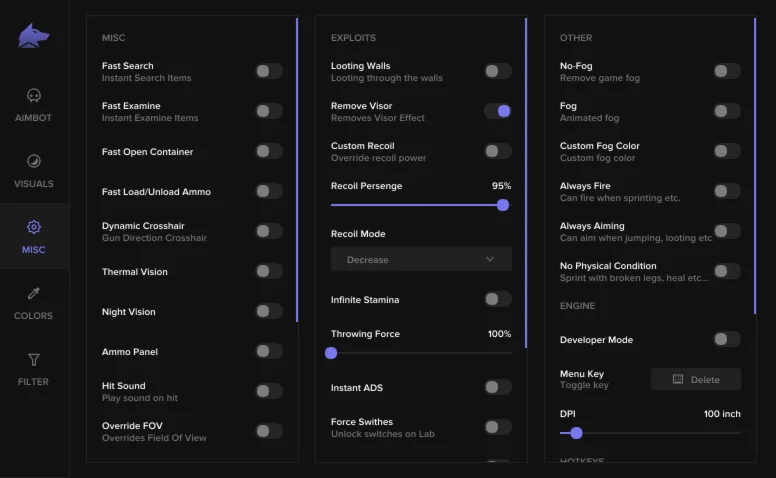Viewport: 776px width, 478px height.
Task: Enable the Fast Search toggle
Action: [268, 71]
